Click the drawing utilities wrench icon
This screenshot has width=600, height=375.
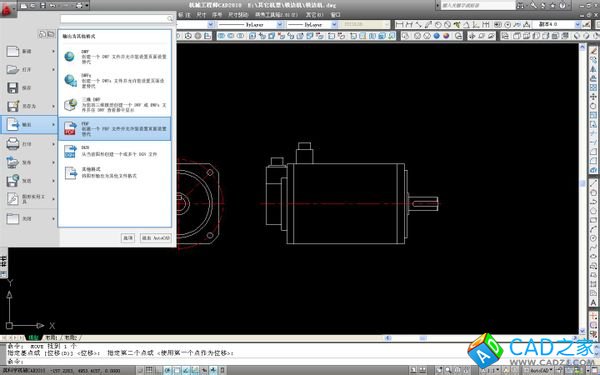(x=13, y=199)
